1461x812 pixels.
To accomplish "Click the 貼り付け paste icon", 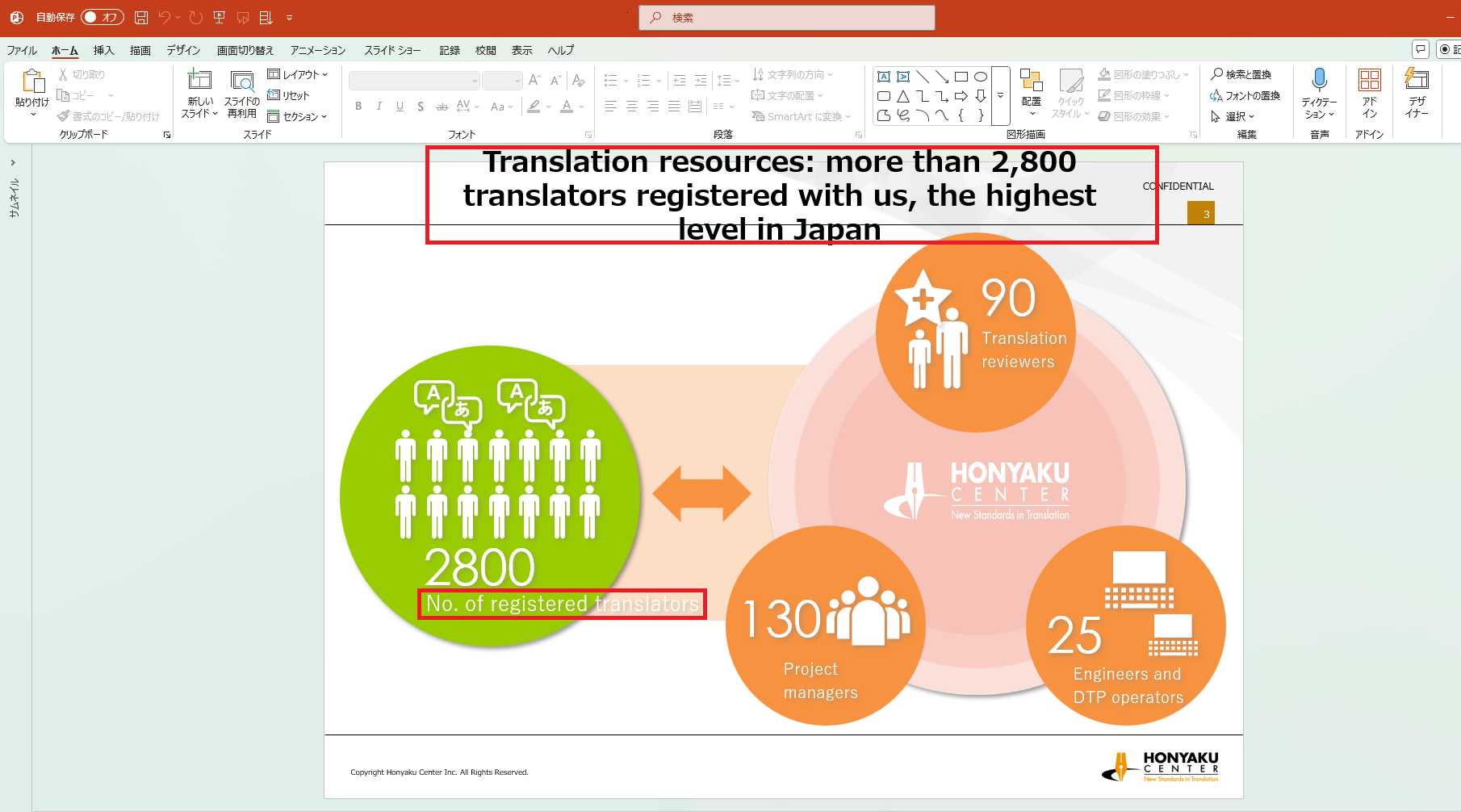I will (x=32, y=82).
